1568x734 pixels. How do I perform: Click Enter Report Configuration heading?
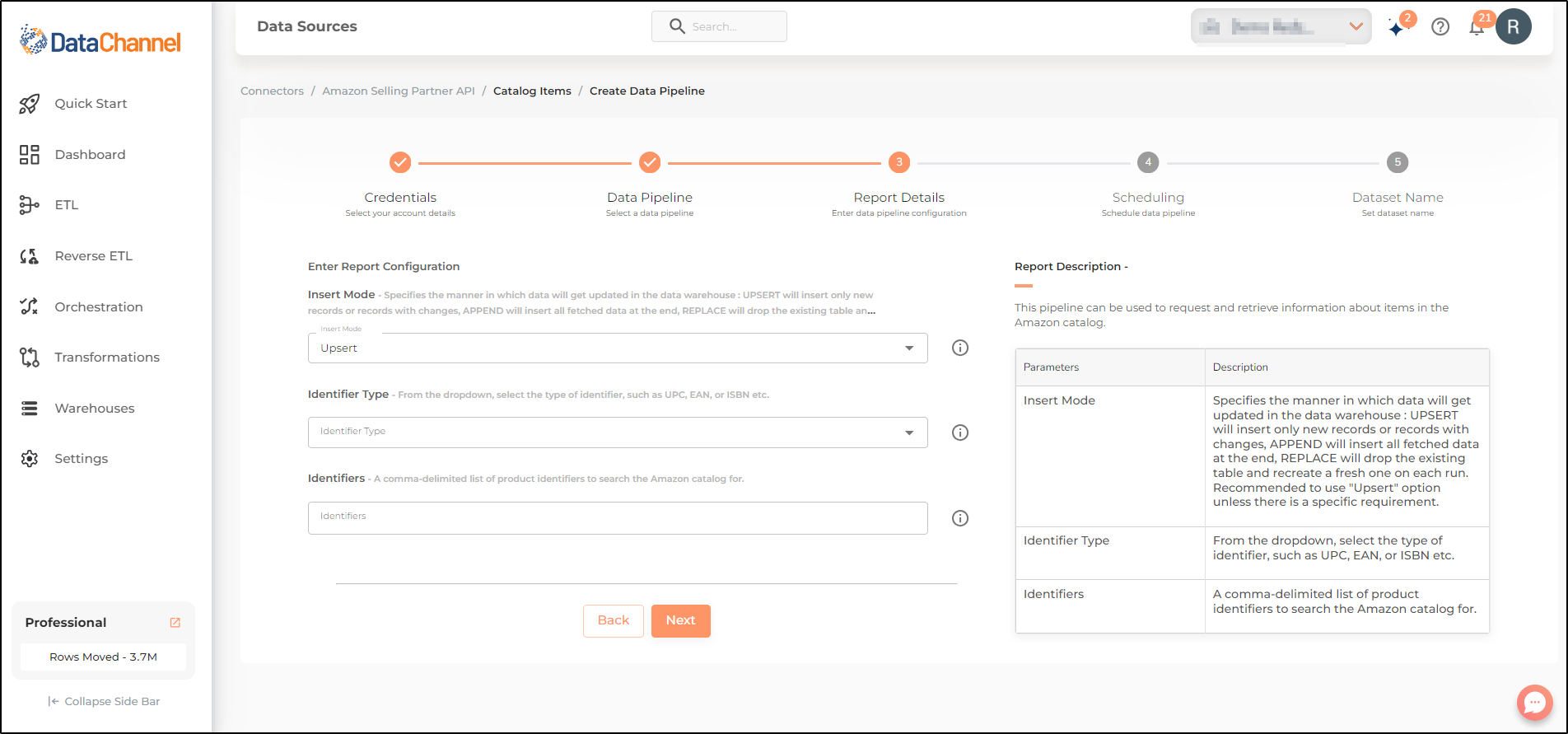tap(384, 267)
